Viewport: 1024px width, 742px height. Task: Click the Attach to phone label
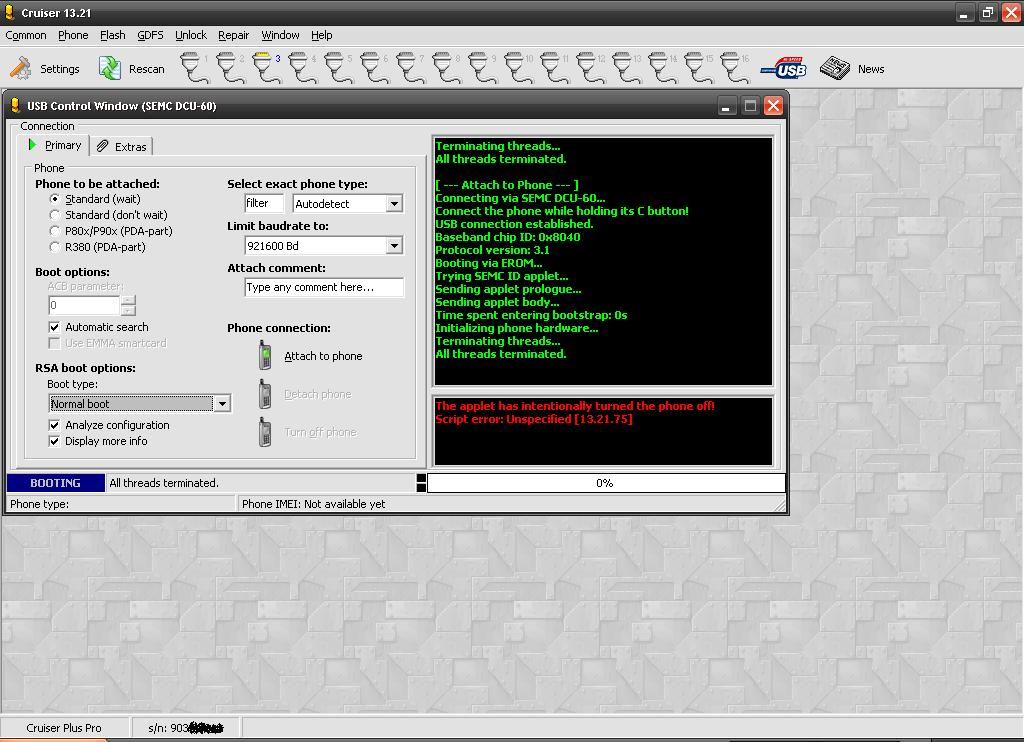pos(323,356)
